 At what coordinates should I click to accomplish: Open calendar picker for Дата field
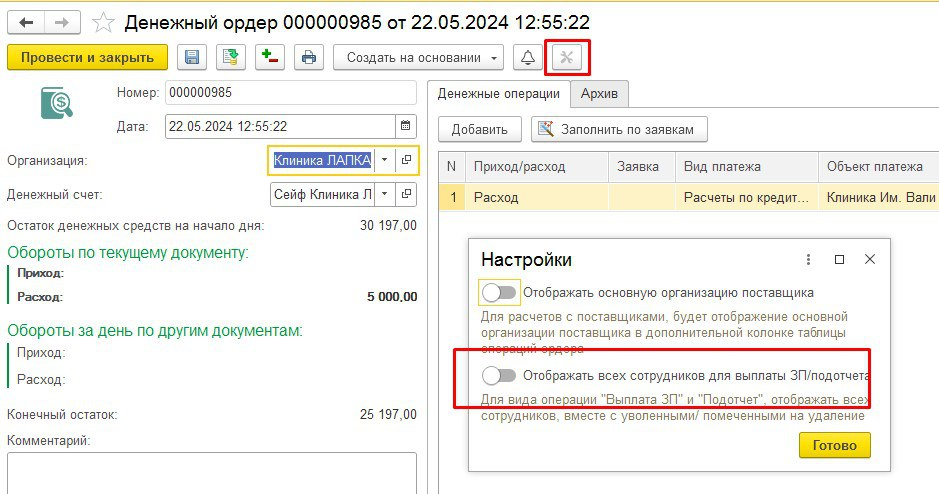[405, 126]
